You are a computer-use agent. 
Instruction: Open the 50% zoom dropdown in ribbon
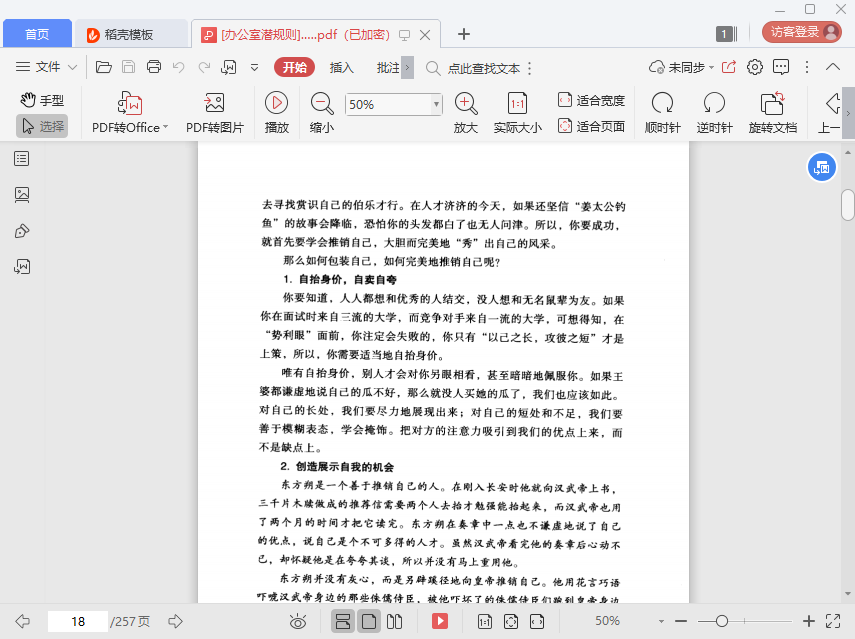point(436,104)
